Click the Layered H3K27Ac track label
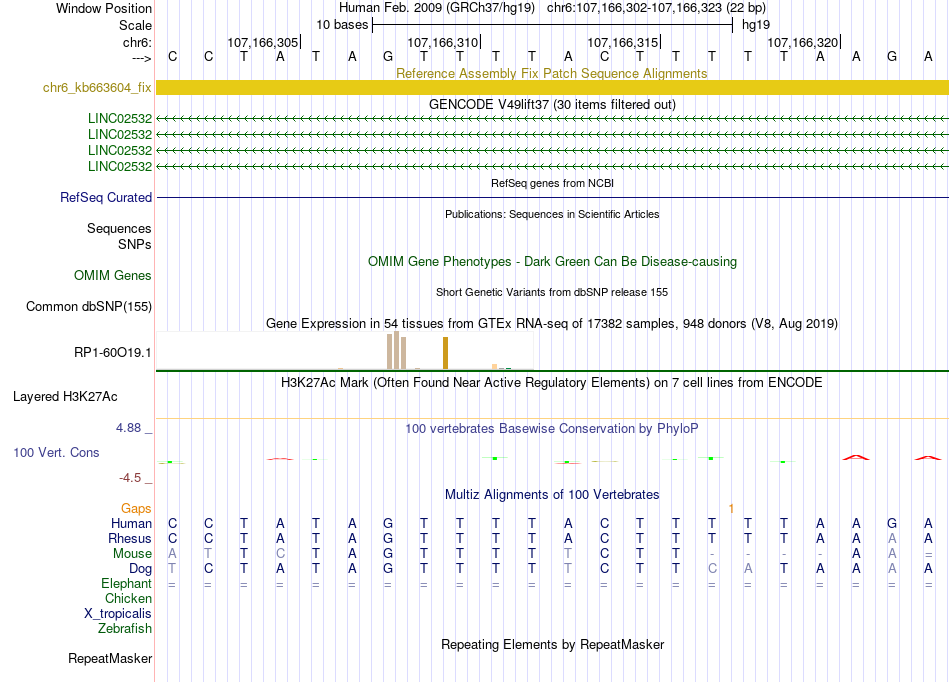 pyautogui.click(x=65, y=397)
